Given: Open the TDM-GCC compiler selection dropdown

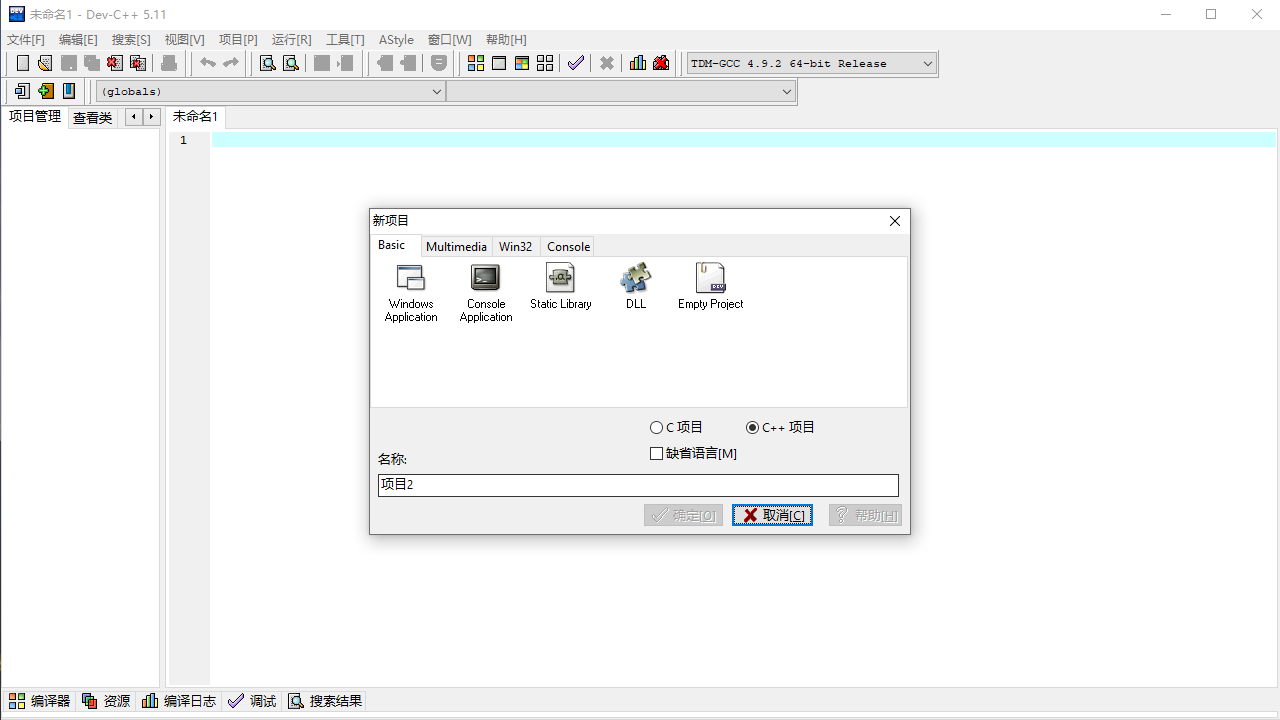Looking at the screenshot, I should pos(928,63).
